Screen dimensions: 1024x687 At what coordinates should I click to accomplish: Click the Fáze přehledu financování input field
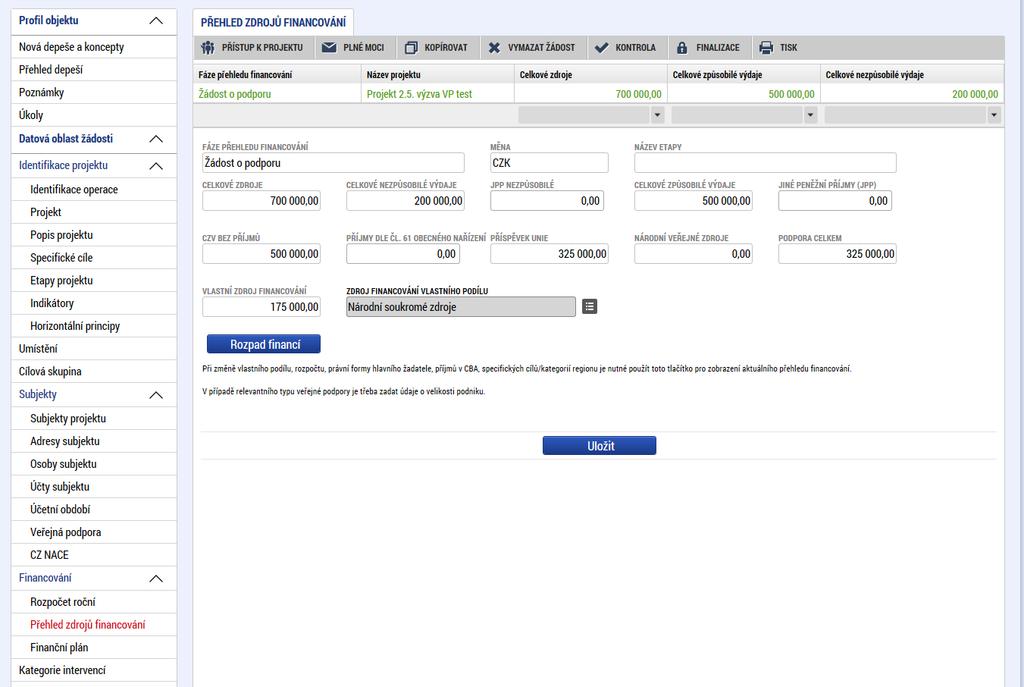point(333,163)
